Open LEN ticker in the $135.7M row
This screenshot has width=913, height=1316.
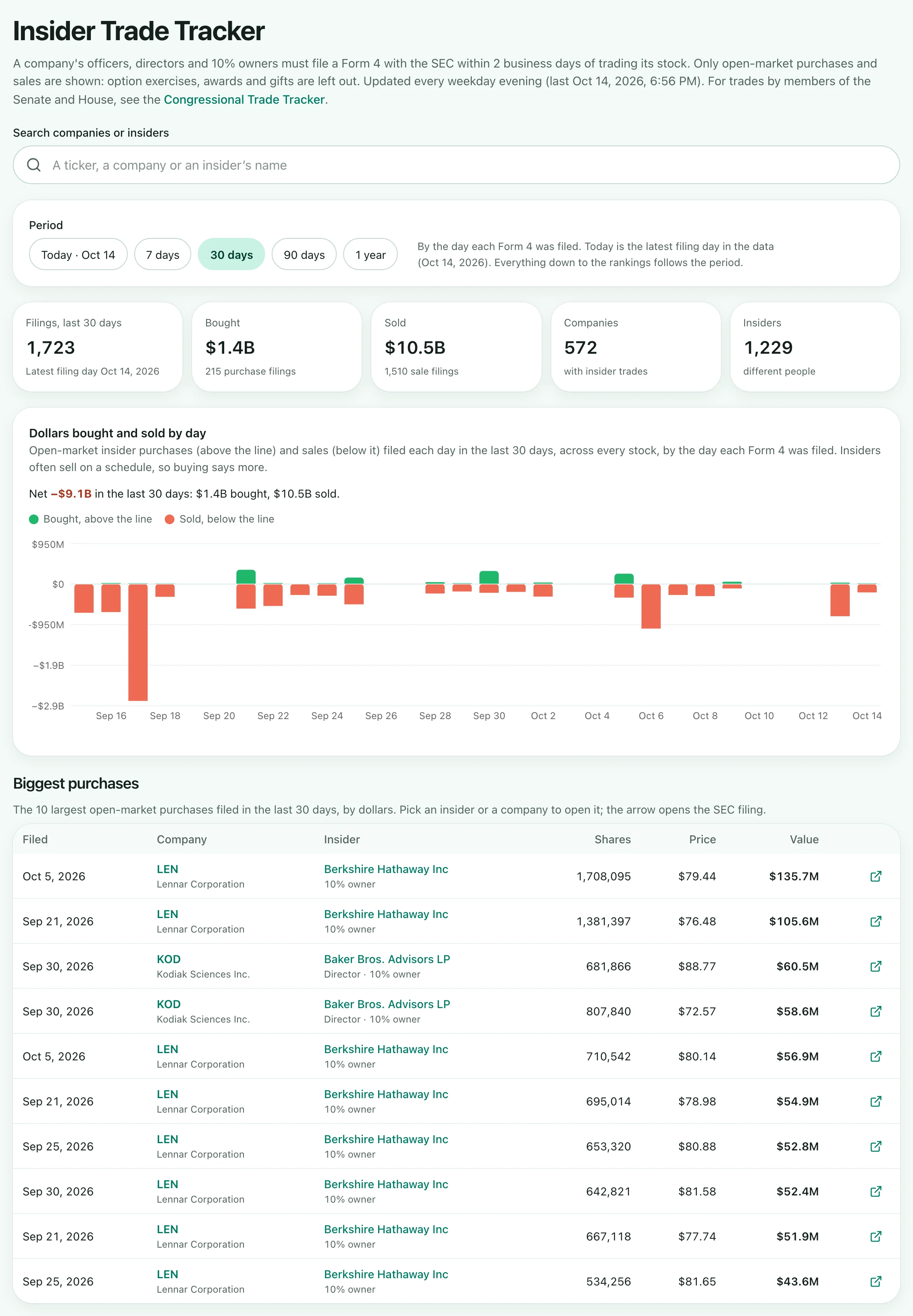point(167,869)
